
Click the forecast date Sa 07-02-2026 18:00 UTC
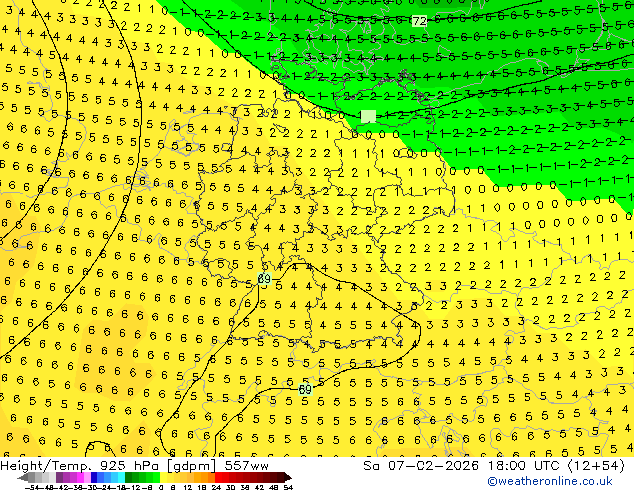tap(463, 466)
